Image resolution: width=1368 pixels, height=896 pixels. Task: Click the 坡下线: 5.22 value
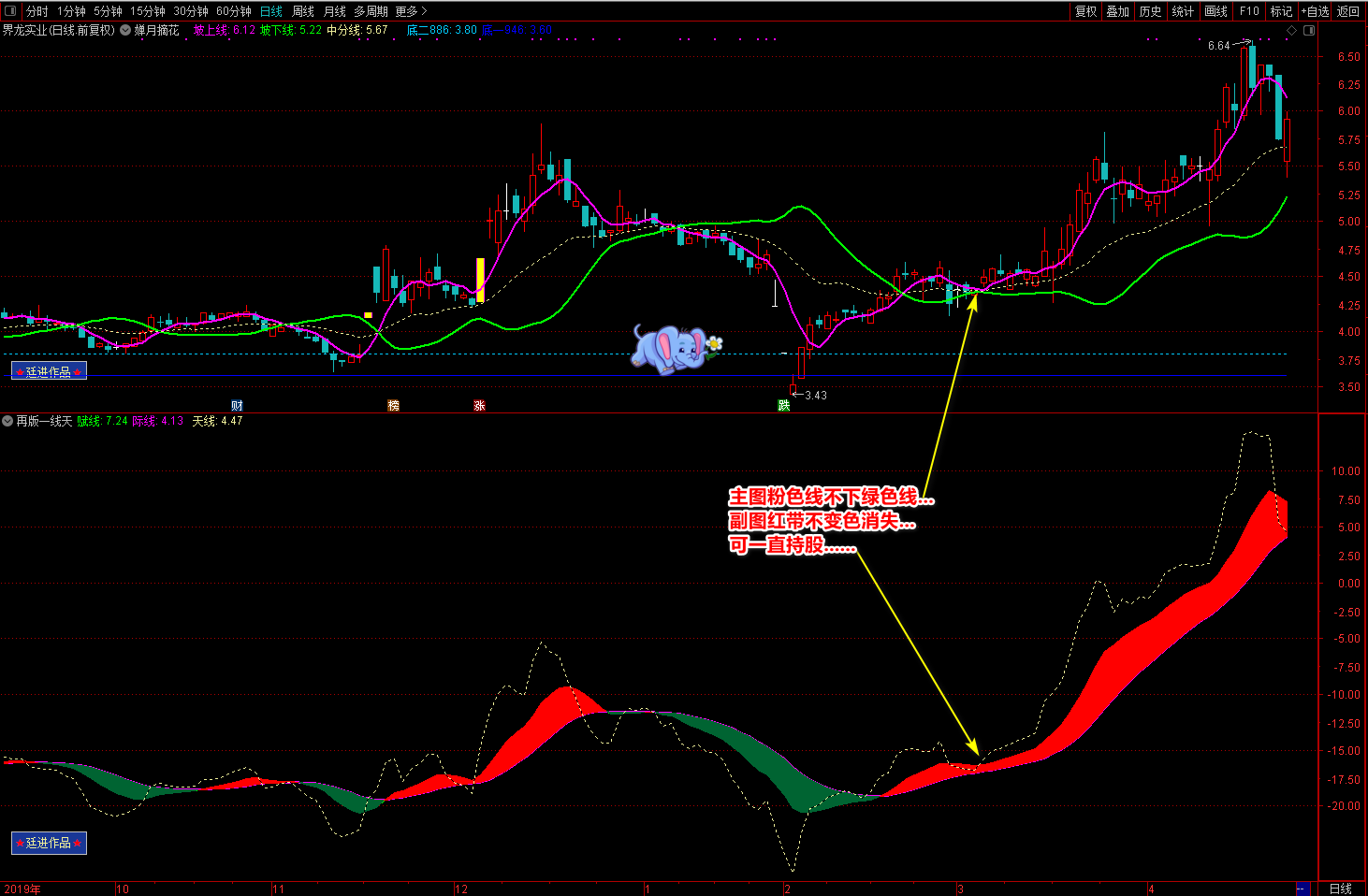tap(291, 30)
